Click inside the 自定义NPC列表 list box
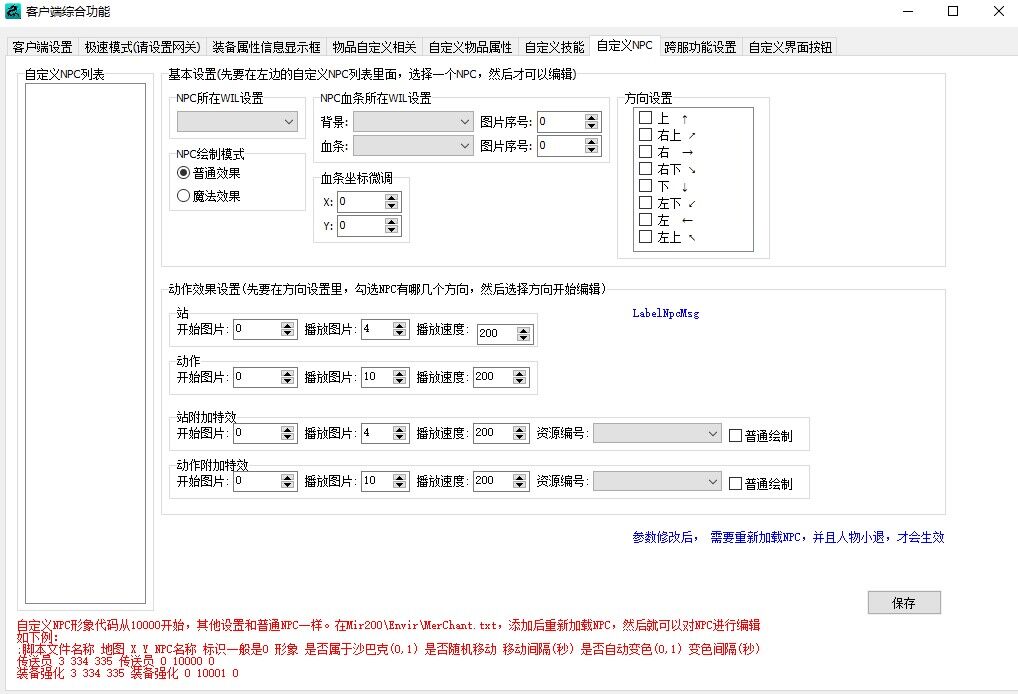 (85, 343)
